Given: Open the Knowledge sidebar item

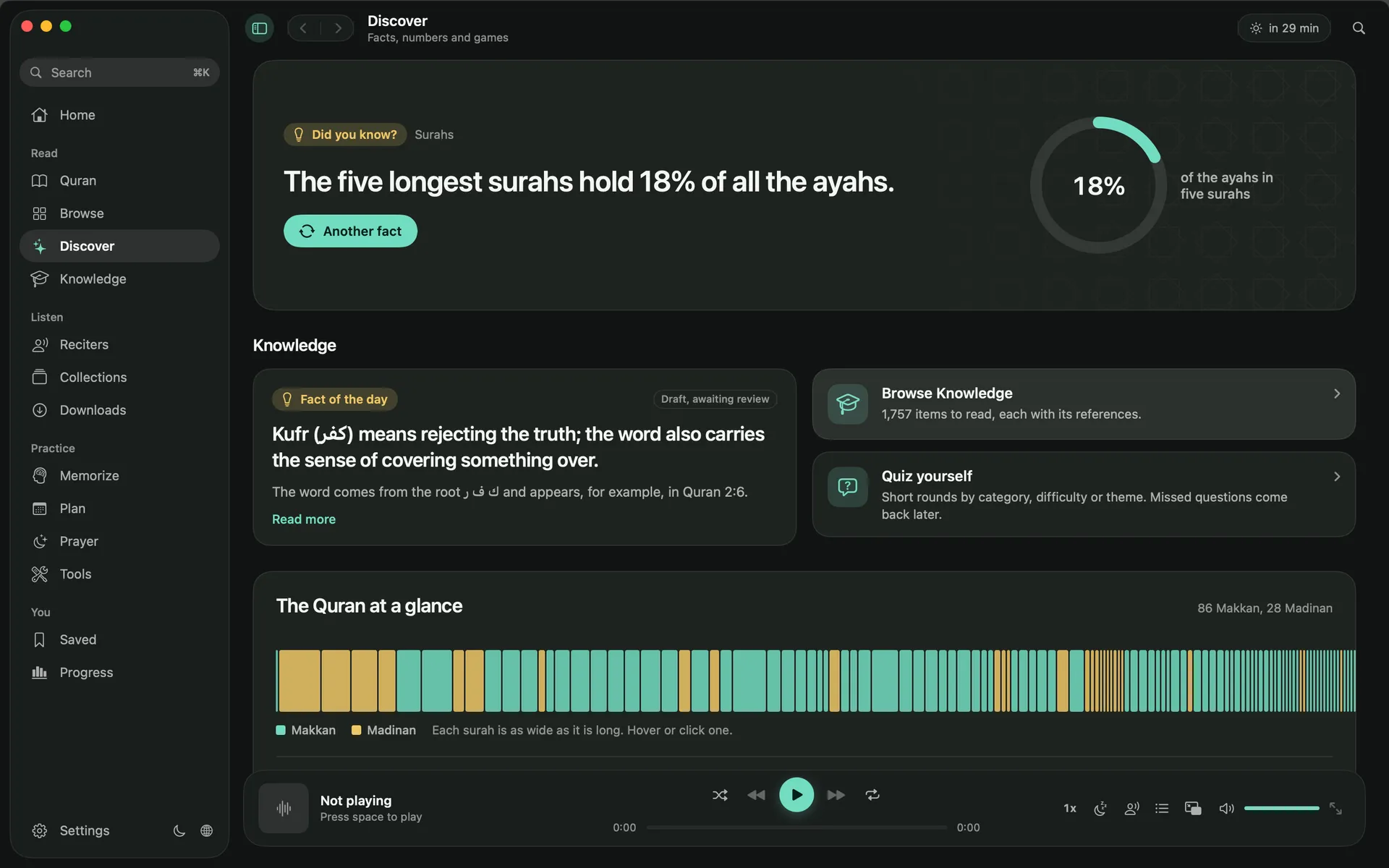Looking at the screenshot, I should [x=119, y=279].
